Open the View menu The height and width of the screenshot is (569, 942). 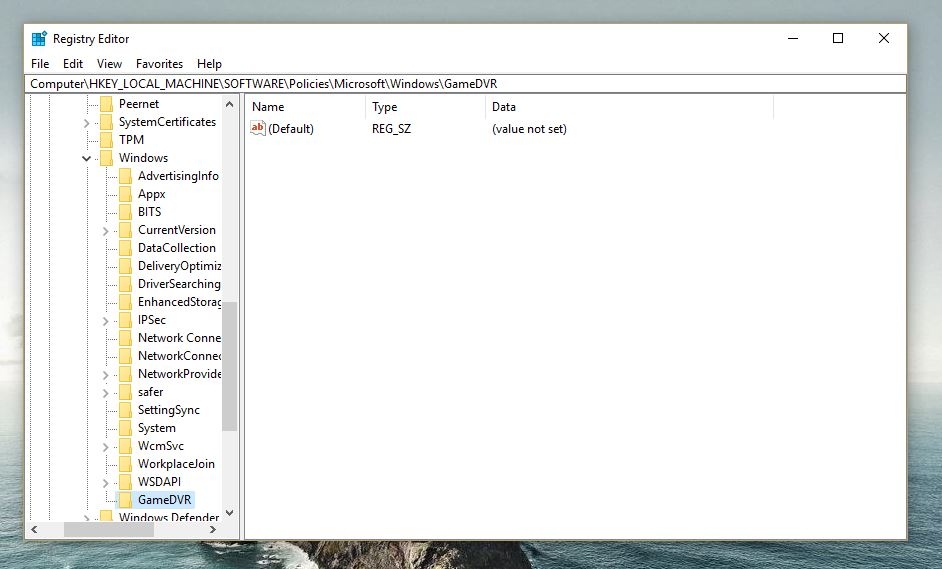point(109,64)
